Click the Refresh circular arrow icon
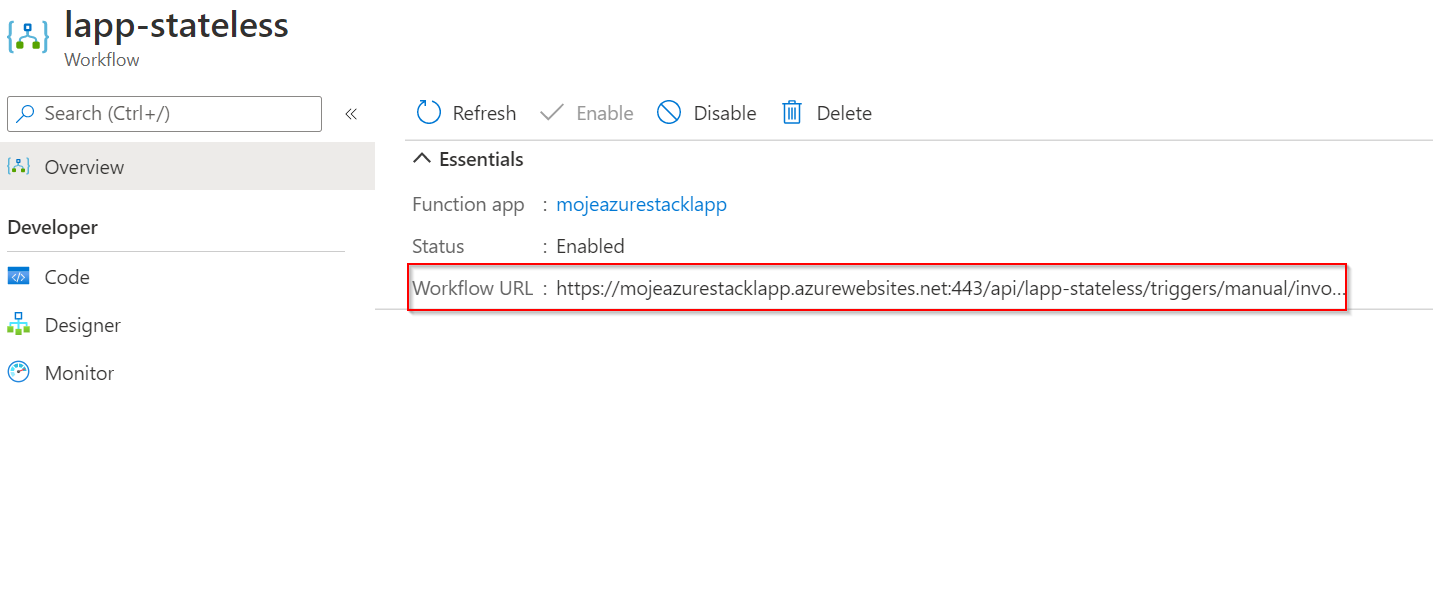1433x591 pixels. coord(429,113)
